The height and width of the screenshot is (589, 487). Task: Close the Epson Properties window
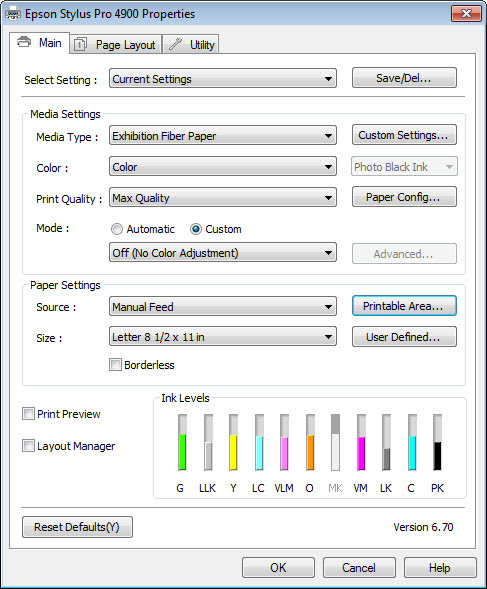[x=466, y=14]
